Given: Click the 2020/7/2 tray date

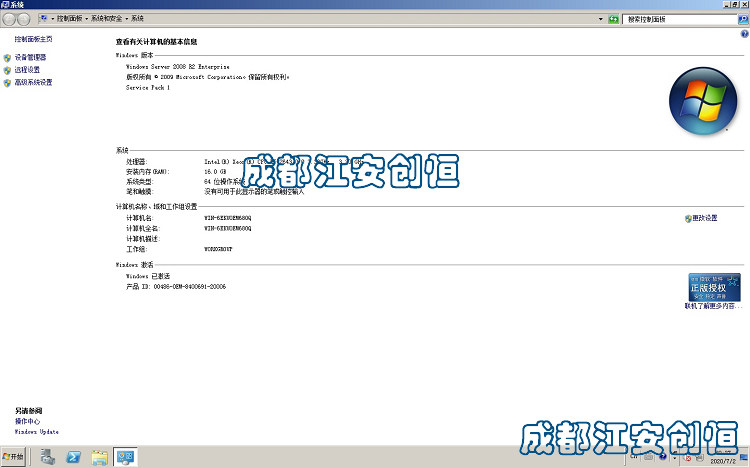Looking at the screenshot, I should tap(723, 461).
